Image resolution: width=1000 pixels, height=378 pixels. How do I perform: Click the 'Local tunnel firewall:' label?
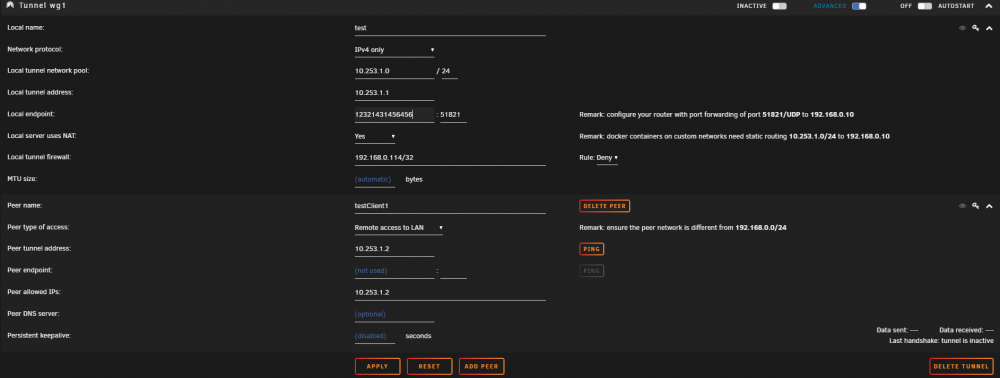(39, 157)
